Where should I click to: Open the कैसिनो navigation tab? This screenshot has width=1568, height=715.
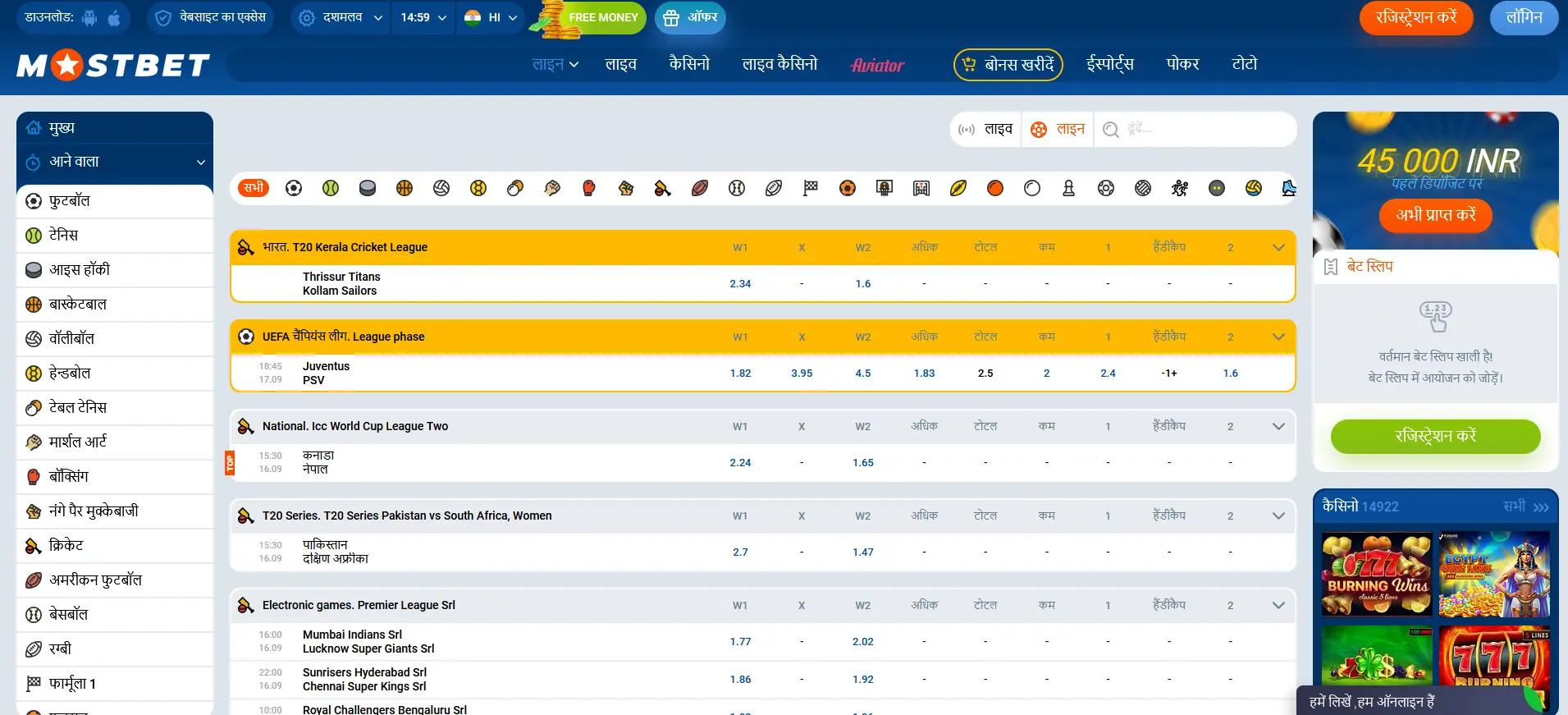tap(689, 64)
